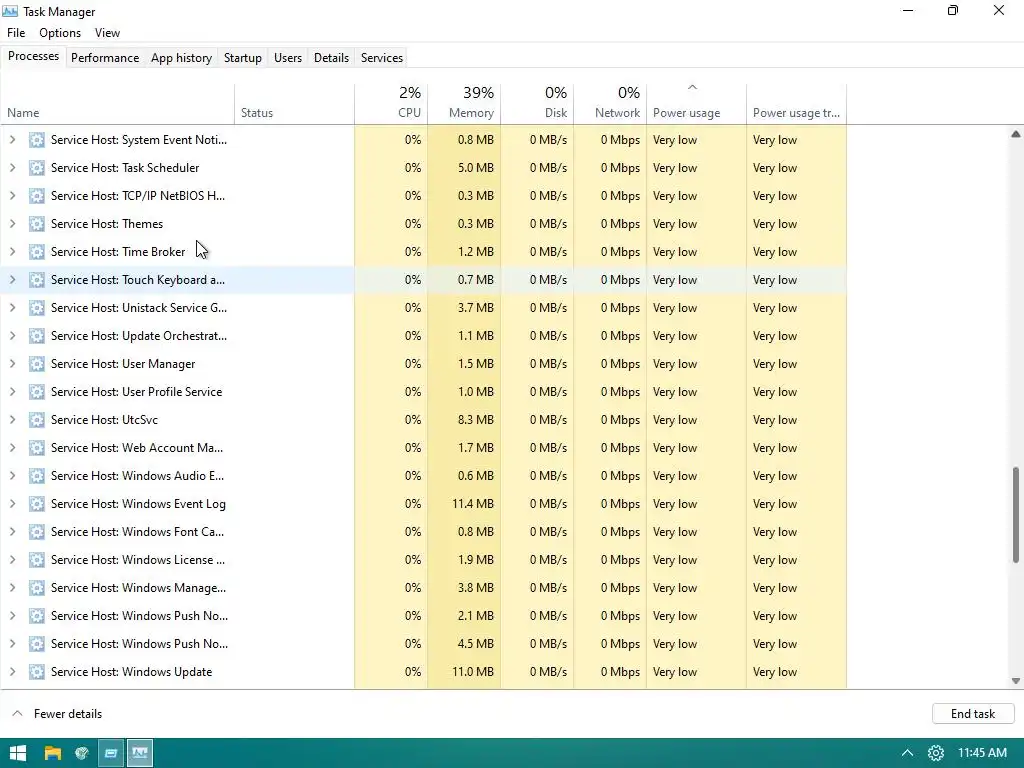Click the gear icon of Service Host: User Manager
This screenshot has height=768, width=1024.
point(37,364)
